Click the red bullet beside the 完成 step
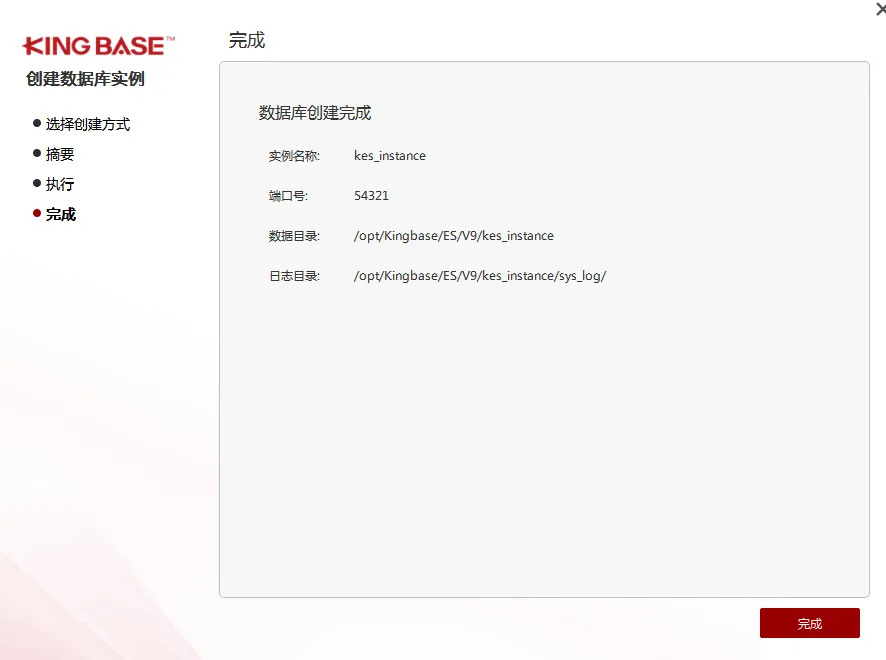This screenshot has height=660, width=886. [37, 213]
